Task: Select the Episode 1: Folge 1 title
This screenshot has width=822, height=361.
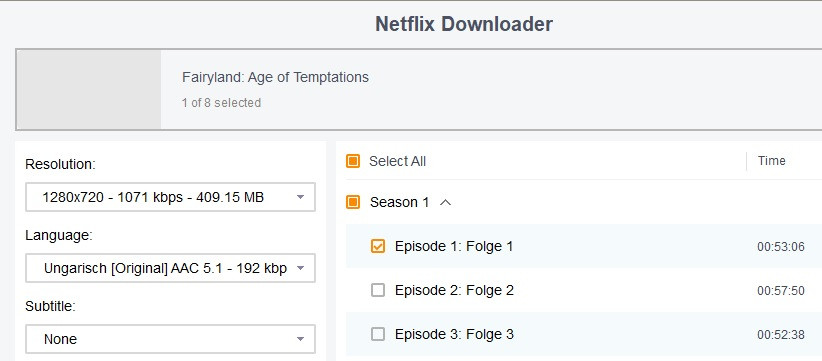Action: pos(454,246)
